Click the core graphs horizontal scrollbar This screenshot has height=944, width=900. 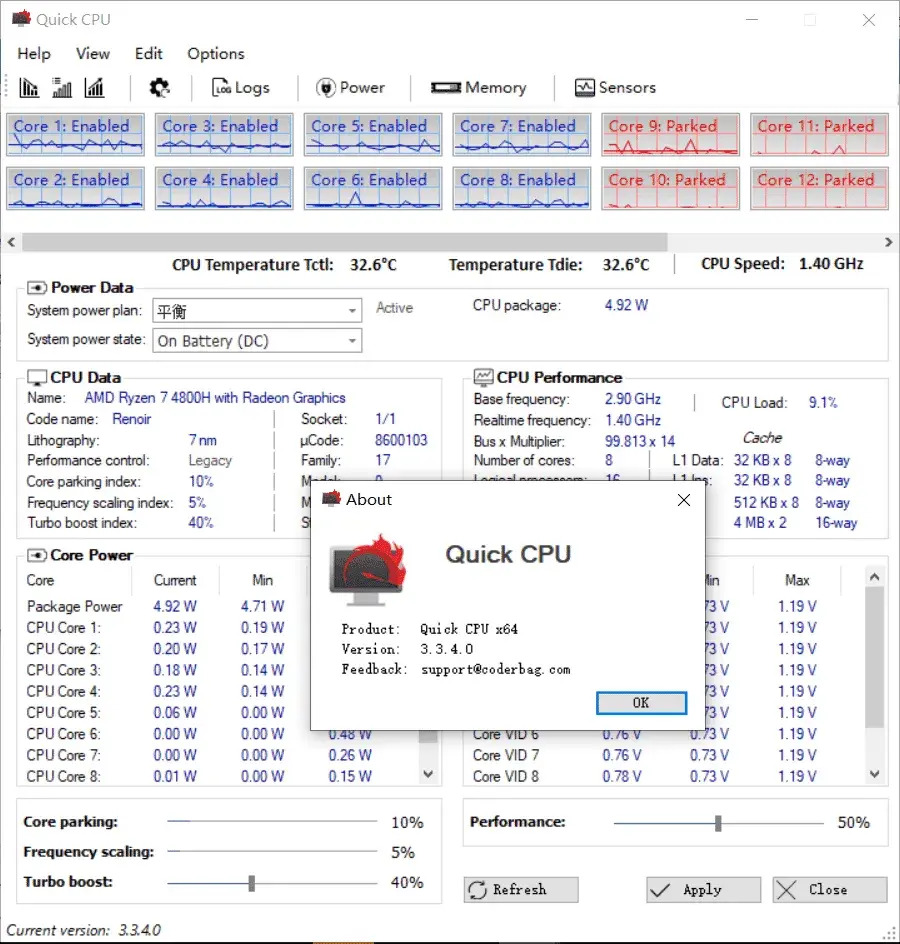(344, 242)
